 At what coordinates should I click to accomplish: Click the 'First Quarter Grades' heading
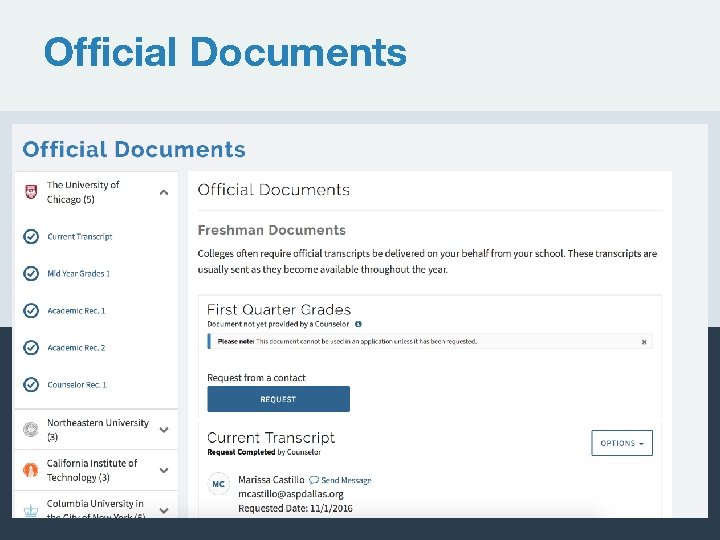click(279, 309)
